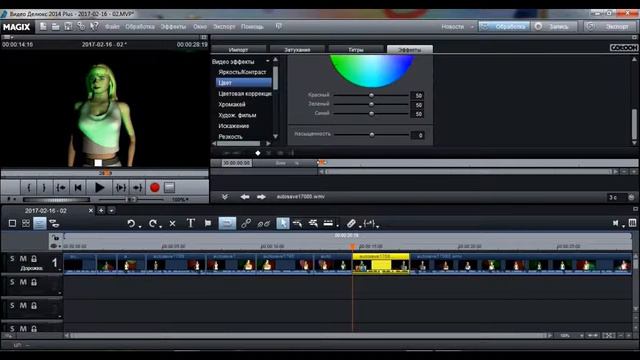This screenshot has width=640, height=360.
Task: Expand the project tab list dropdown arrow
Action: (x=111, y=211)
